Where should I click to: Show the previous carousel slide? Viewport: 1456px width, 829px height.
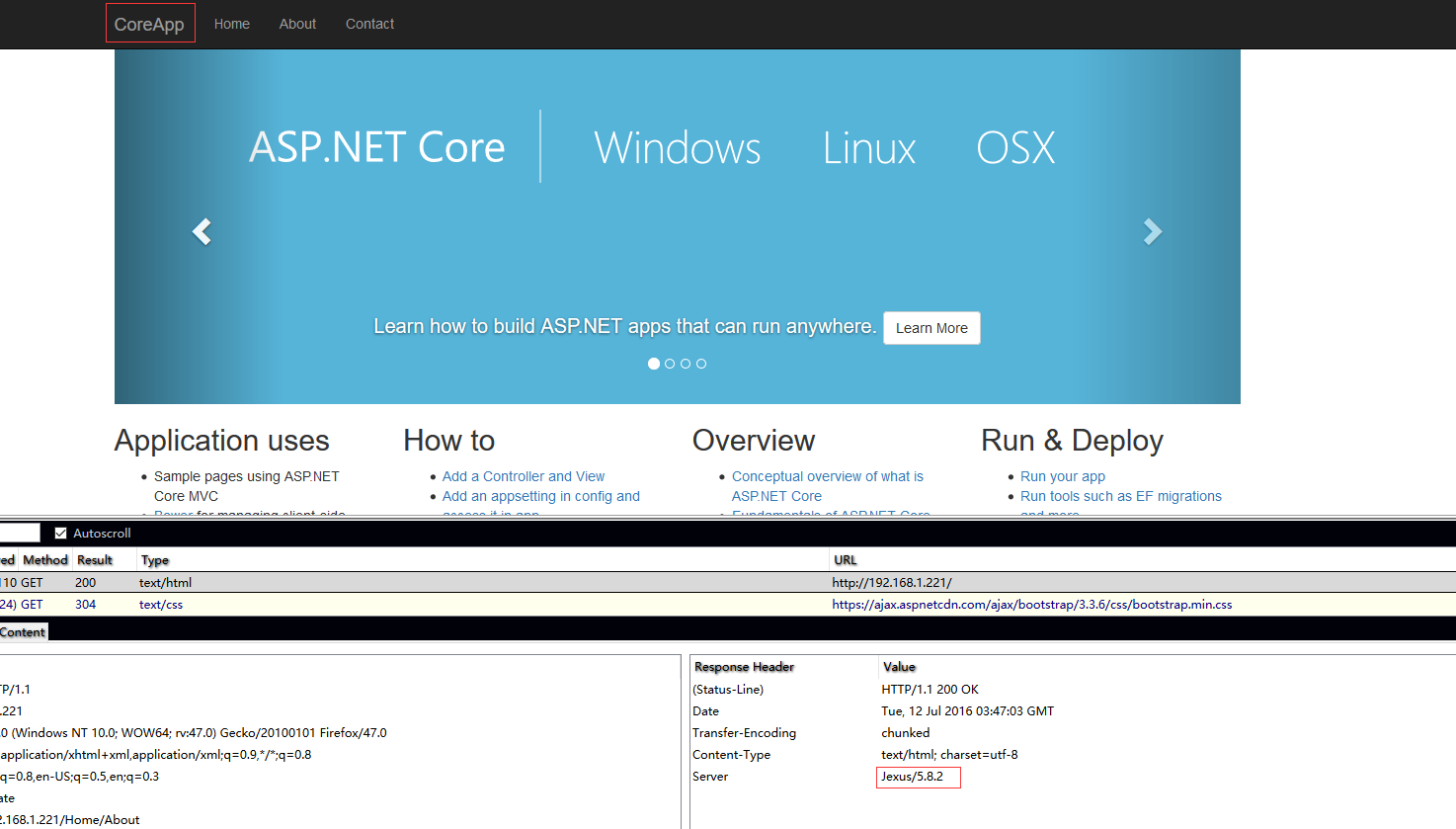(202, 231)
